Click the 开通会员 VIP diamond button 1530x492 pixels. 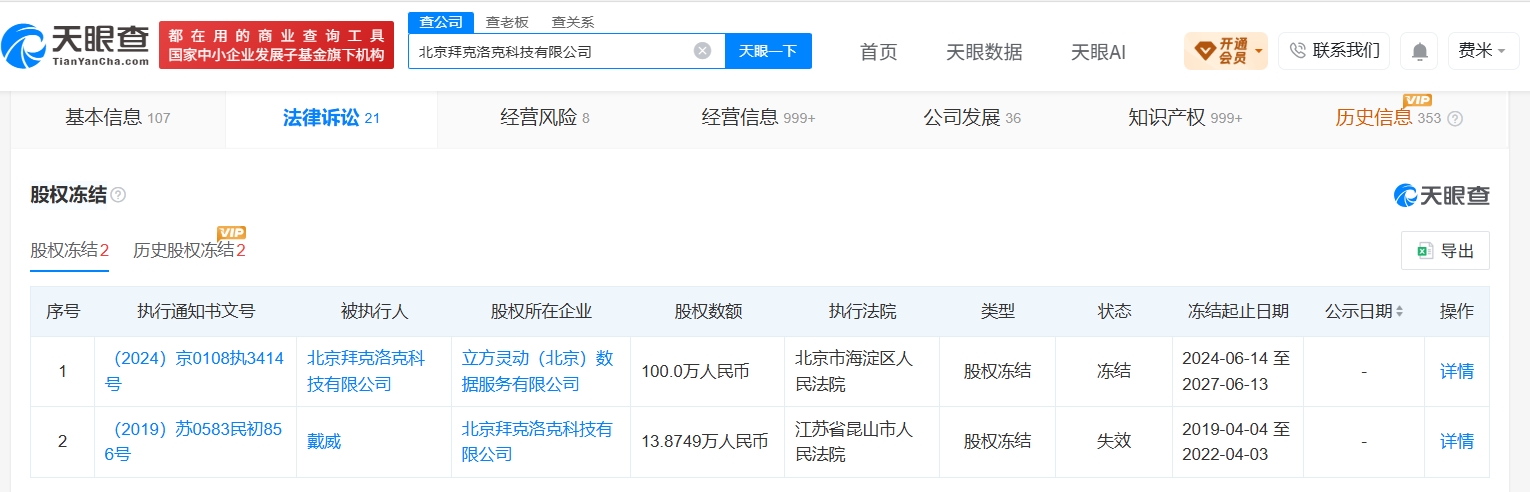tap(1219, 51)
